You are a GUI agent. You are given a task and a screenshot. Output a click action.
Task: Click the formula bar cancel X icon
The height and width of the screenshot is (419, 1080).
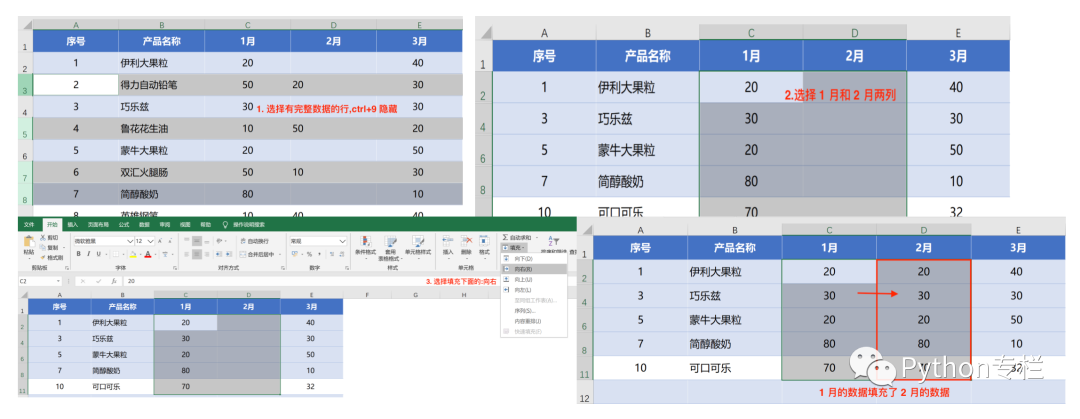(x=83, y=281)
